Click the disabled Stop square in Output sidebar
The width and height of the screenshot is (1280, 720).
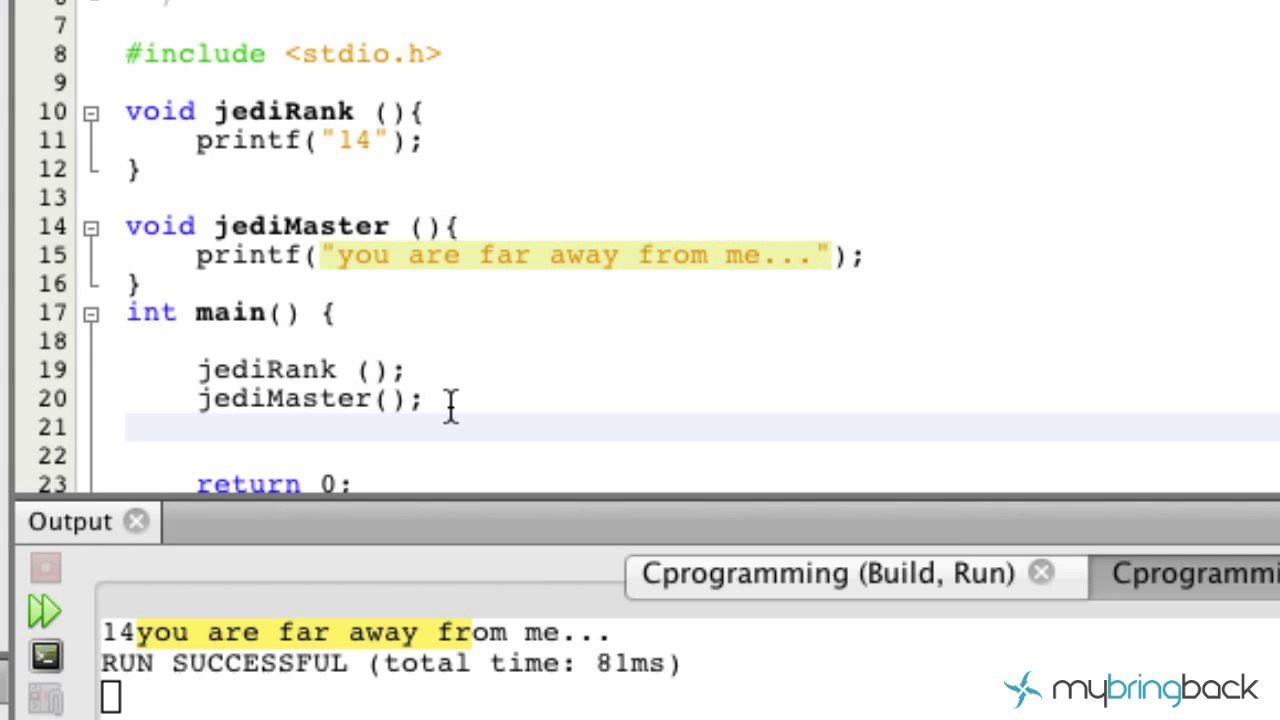tap(45, 568)
